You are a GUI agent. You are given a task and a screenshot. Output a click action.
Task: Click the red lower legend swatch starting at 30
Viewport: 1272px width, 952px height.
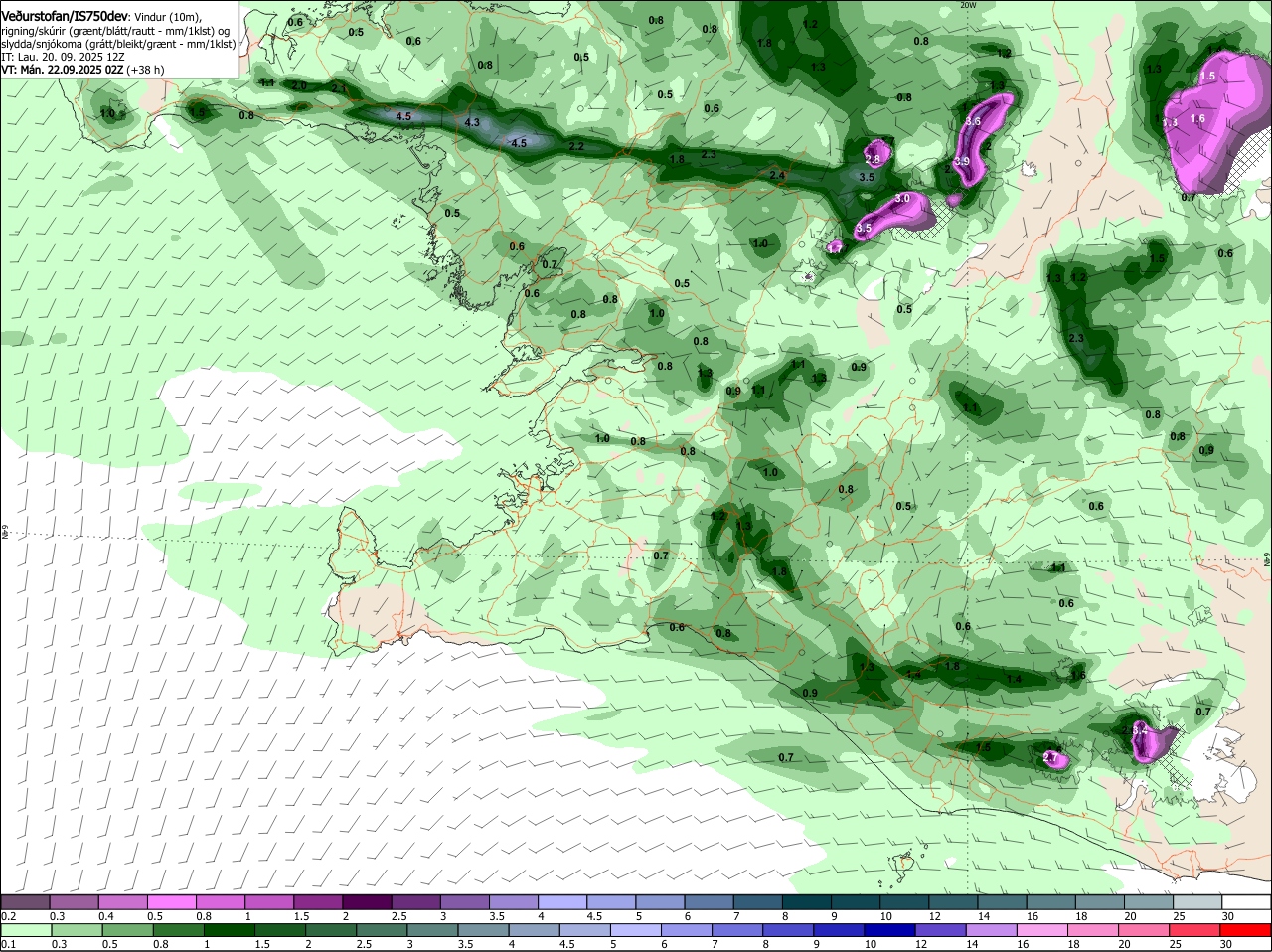click(x=1246, y=930)
